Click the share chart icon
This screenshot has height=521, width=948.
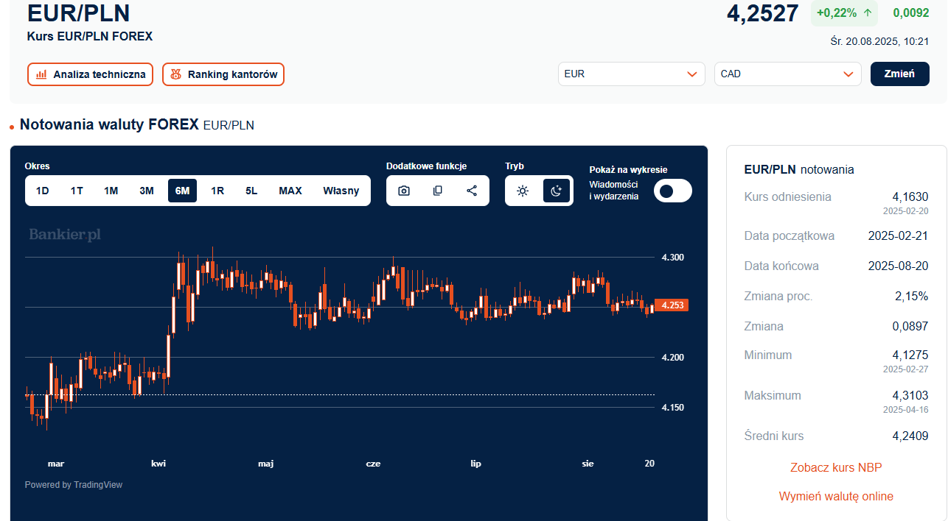472,191
